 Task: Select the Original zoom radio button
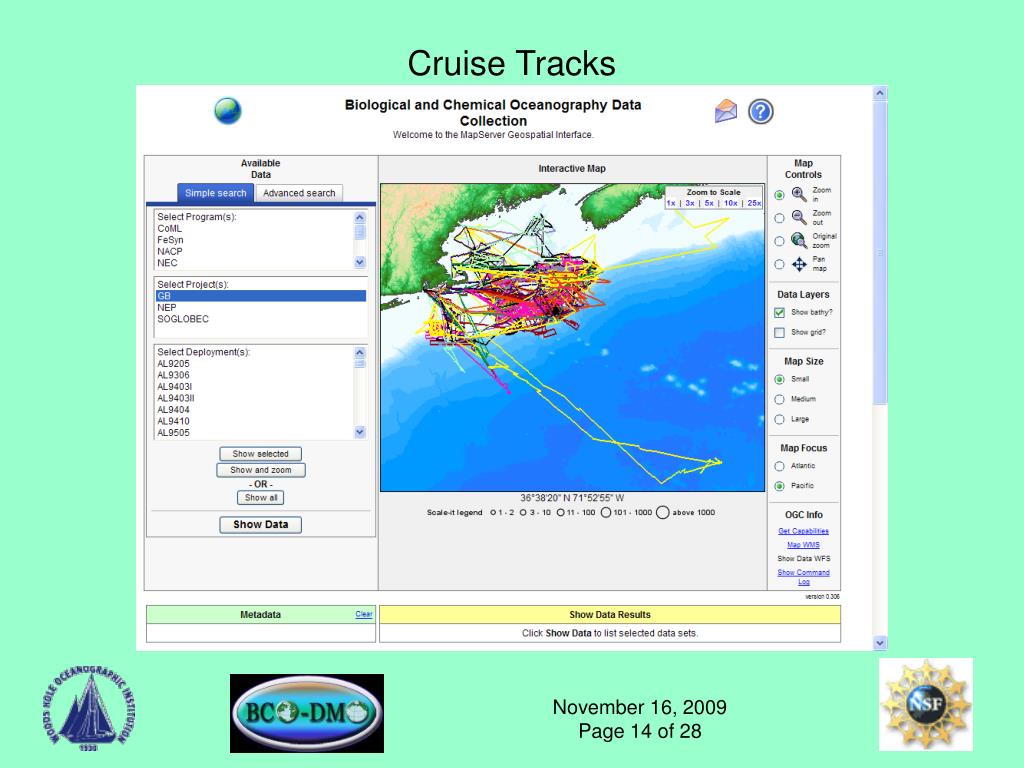point(779,241)
